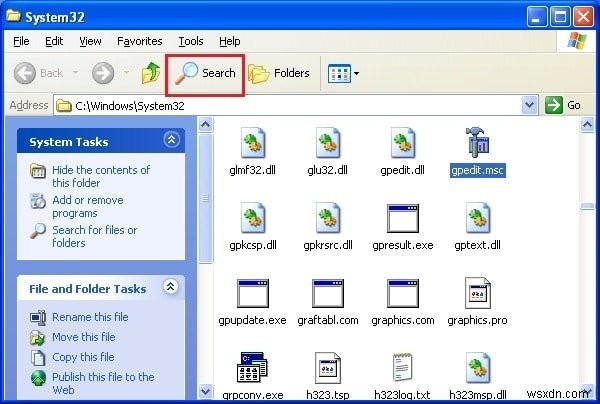Click the task pane scroll down arrow
Image resolution: width=600 pixels, height=404 pixels.
205,391
